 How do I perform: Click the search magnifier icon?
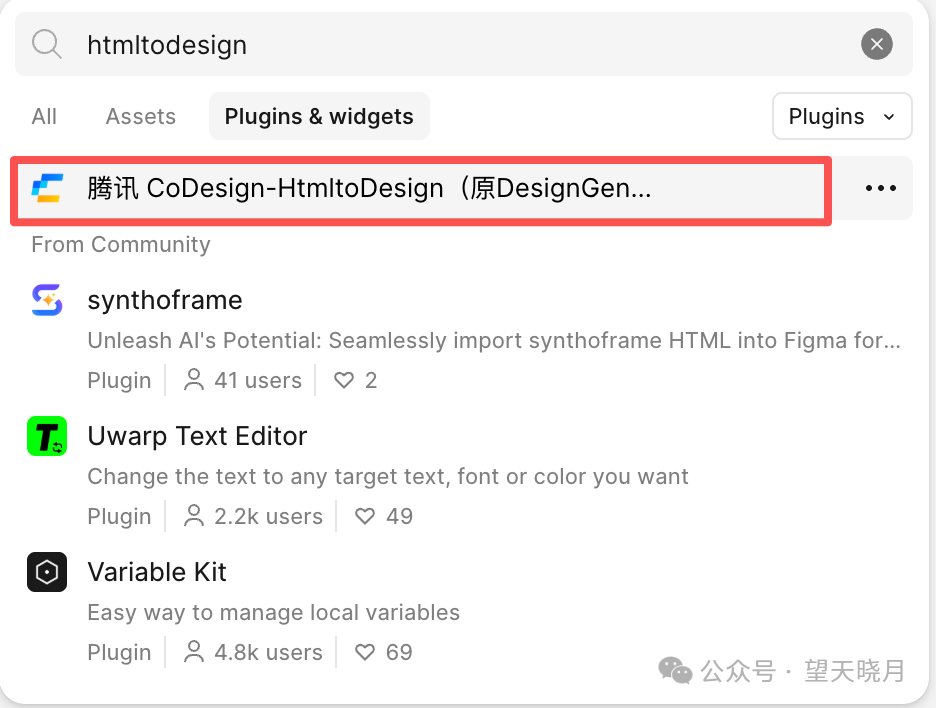[46, 44]
